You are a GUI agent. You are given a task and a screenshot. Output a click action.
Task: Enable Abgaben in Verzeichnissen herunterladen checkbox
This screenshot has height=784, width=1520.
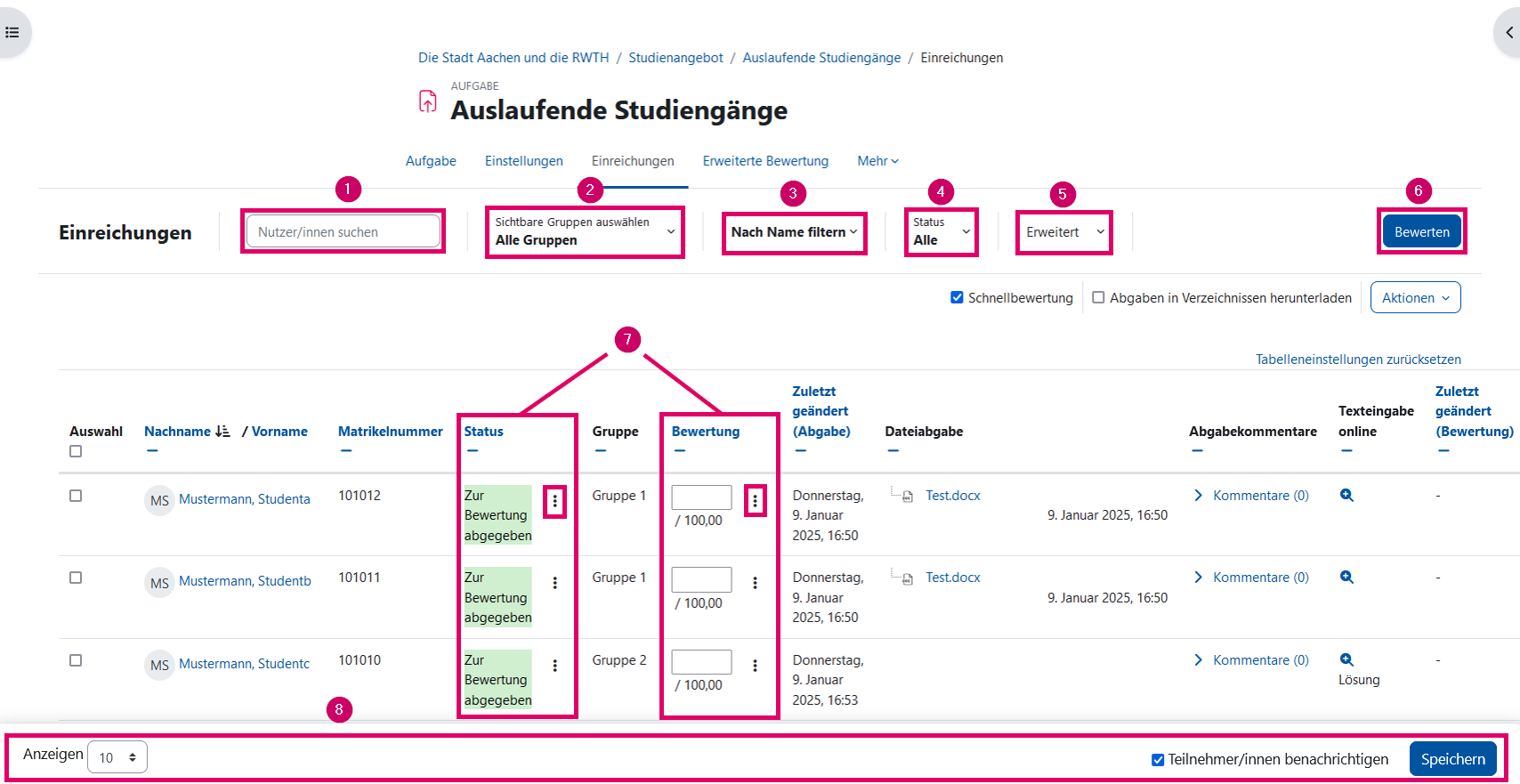pos(1098,297)
